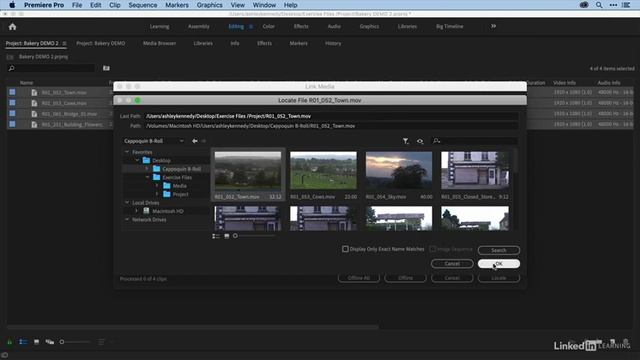
Task: Click the Offline button in Link Media
Action: tap(405, 278)
